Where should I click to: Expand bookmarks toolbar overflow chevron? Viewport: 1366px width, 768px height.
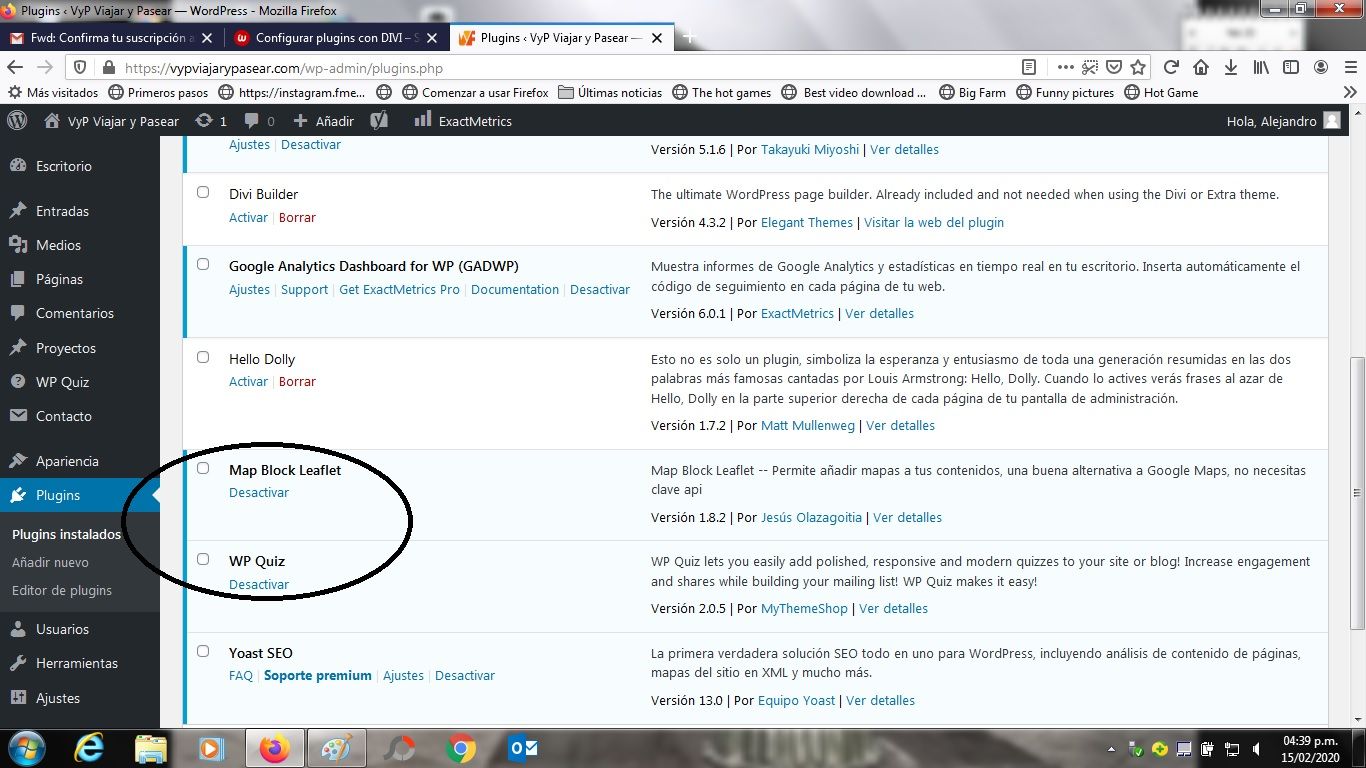point(1350,92)
